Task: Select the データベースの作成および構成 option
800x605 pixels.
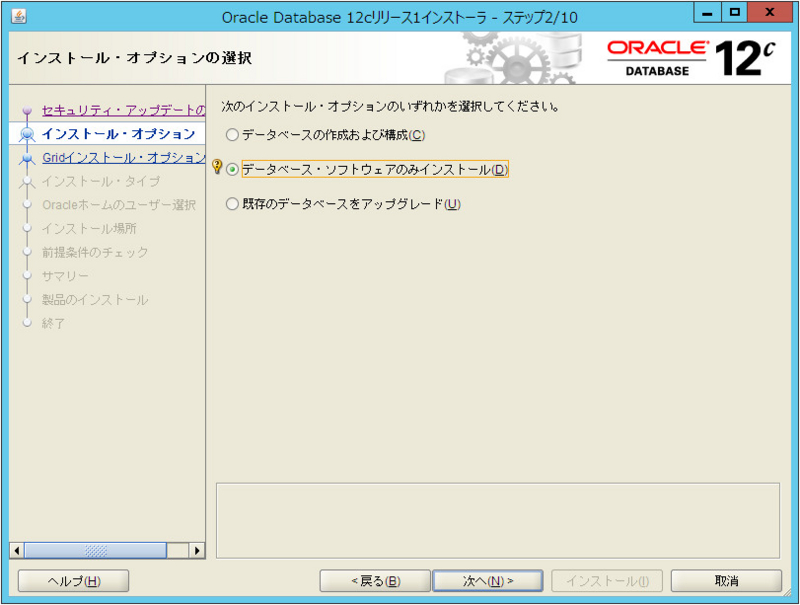Action: click(232, 134)
